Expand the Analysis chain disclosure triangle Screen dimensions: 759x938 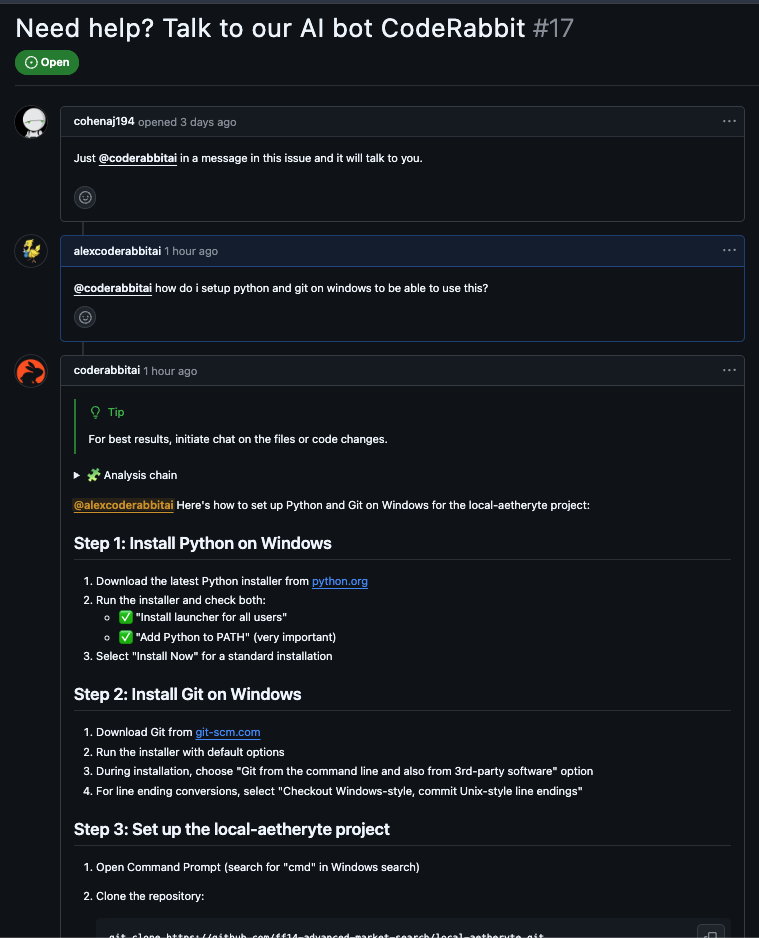(77, 474)
